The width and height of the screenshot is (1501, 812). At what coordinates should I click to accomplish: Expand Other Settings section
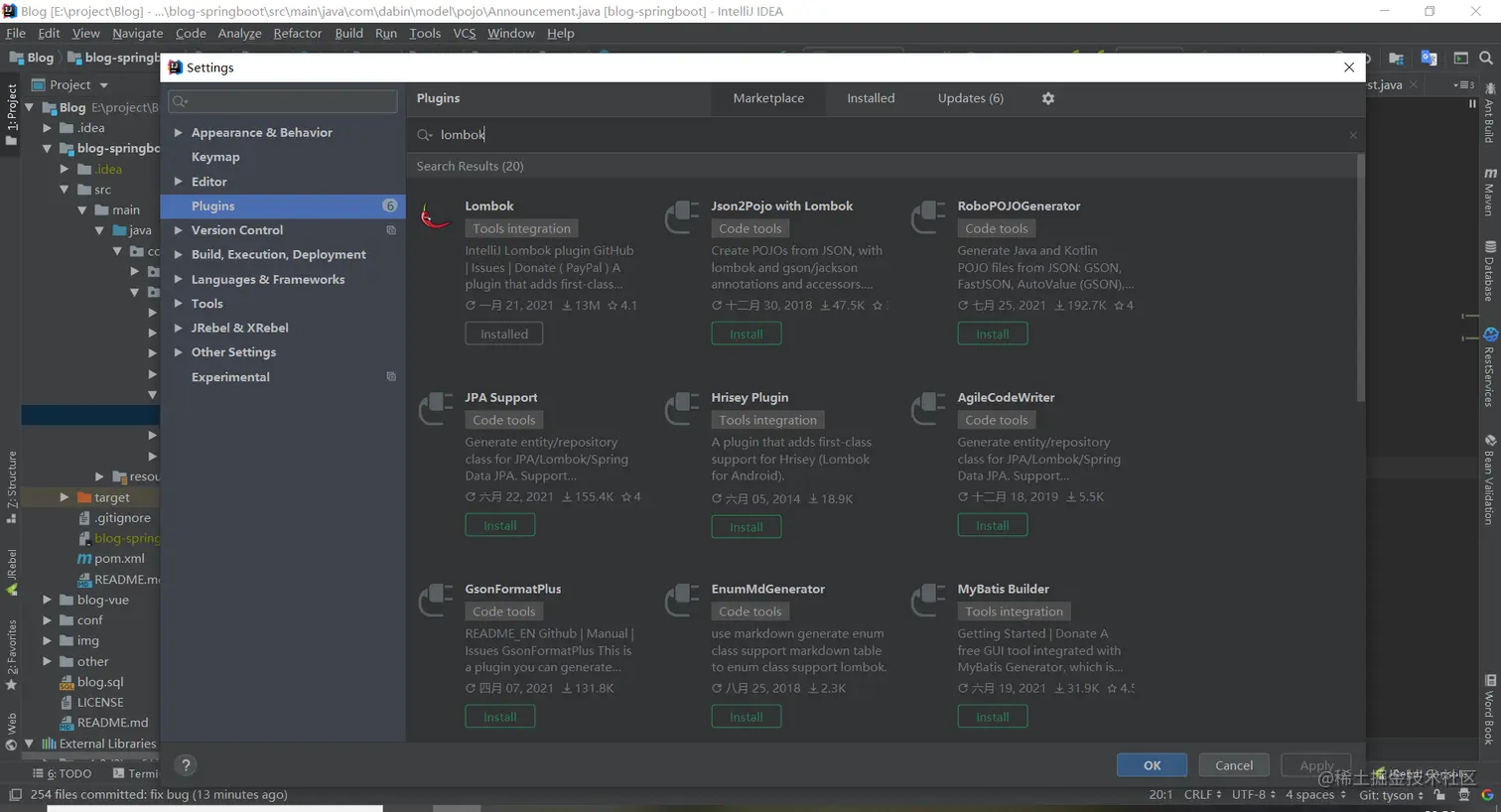[x=178, y=352]
